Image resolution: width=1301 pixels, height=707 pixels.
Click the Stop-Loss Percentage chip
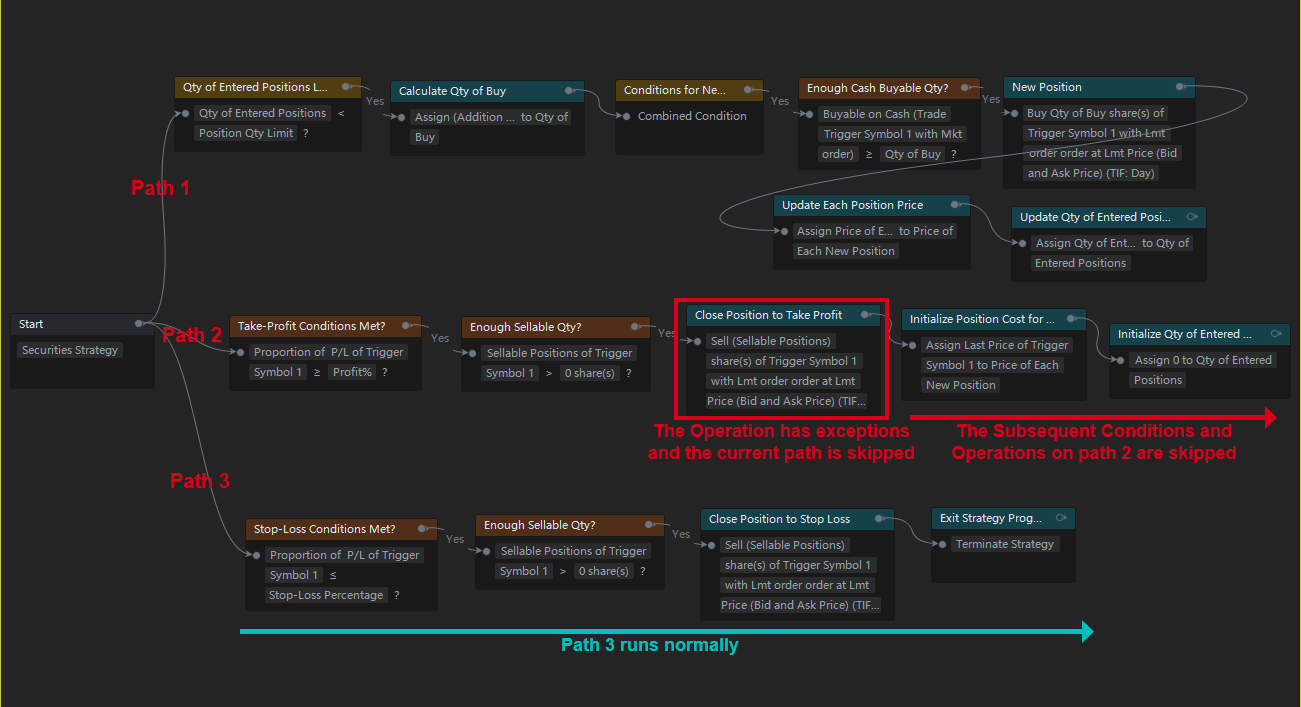pos(326,595)
